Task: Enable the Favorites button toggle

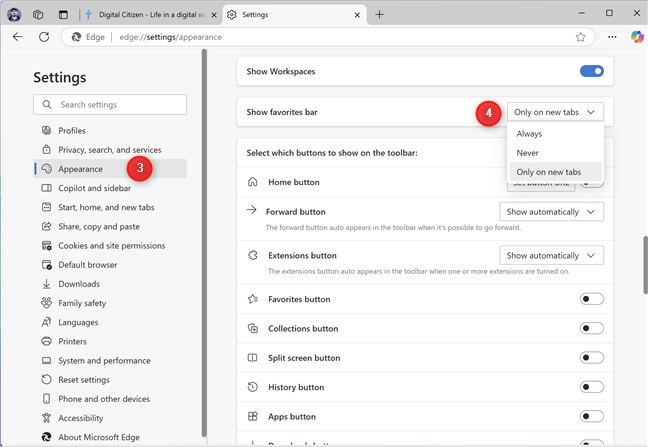Action: point(591,299)
